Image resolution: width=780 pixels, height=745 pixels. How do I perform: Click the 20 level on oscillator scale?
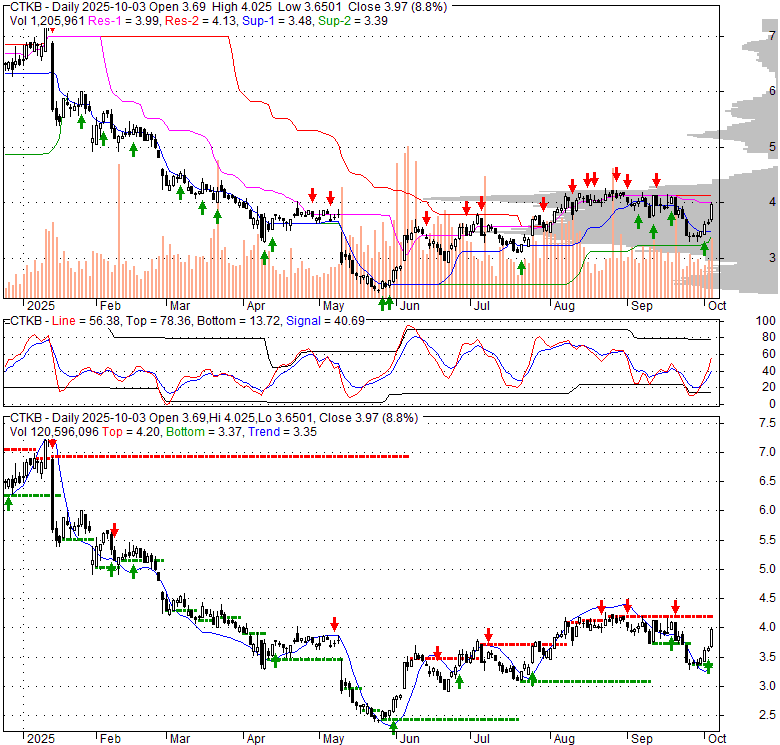click(x=769, y=387)
